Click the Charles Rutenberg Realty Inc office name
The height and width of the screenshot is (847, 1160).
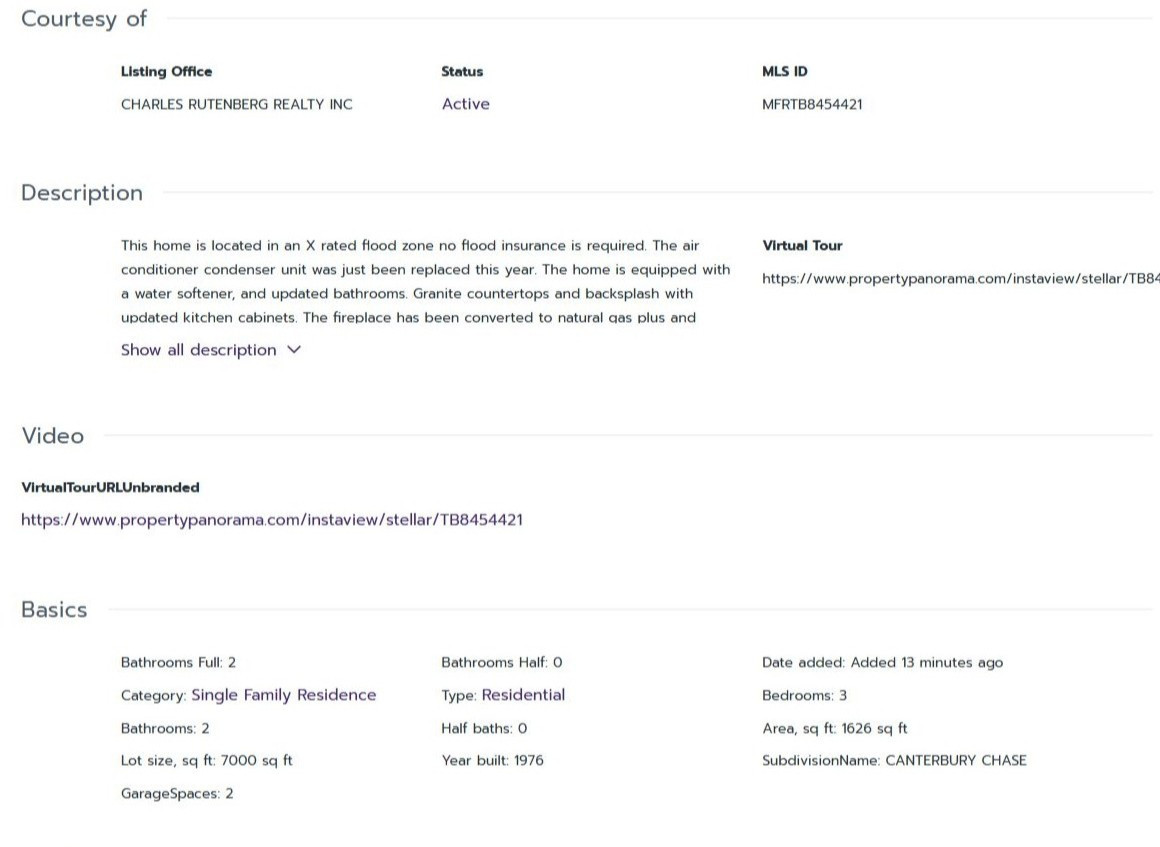click(x=236, y=104)
